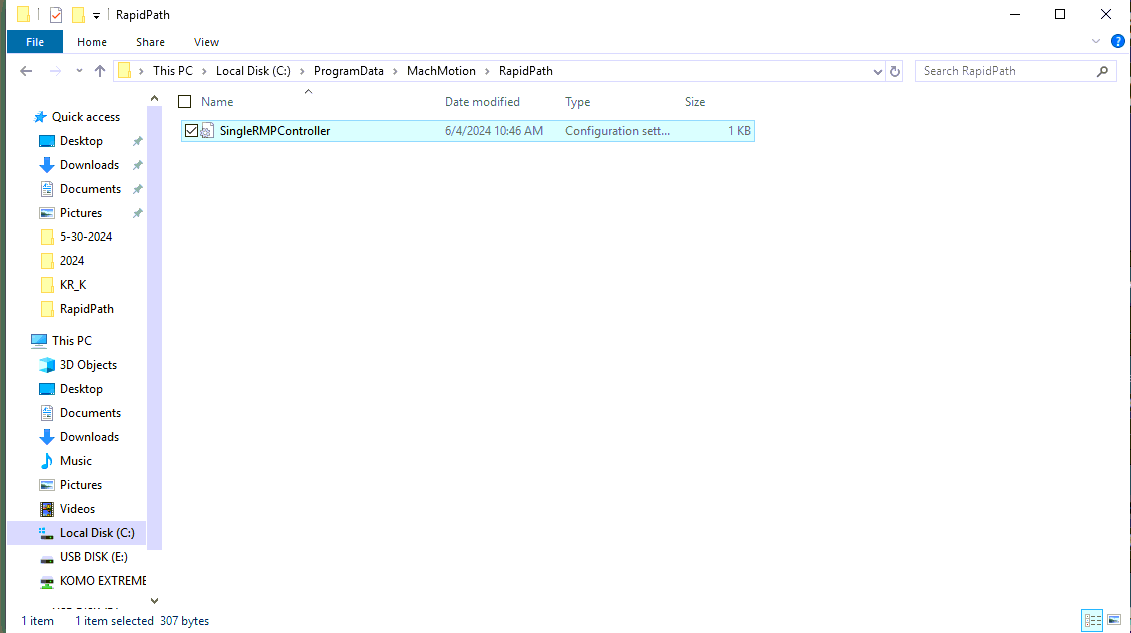Click the Back navigation arrow
Screen dimensions: 1131x633
coord(27,71)
